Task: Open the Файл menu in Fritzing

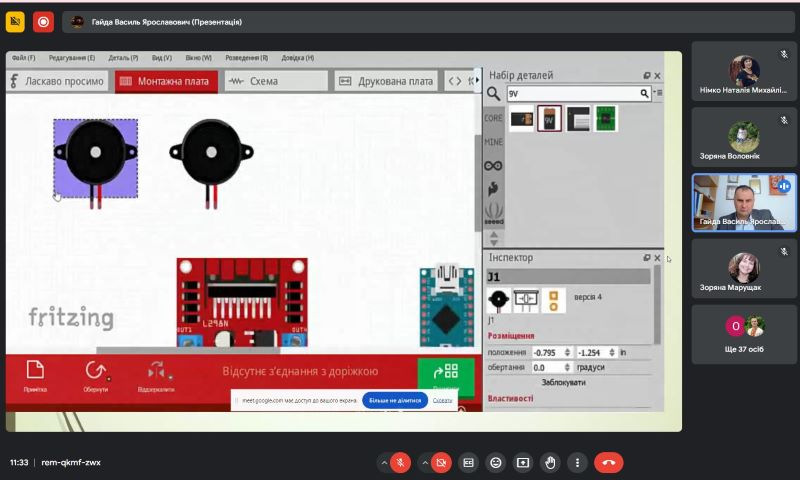Action: (x=23, y=58)
